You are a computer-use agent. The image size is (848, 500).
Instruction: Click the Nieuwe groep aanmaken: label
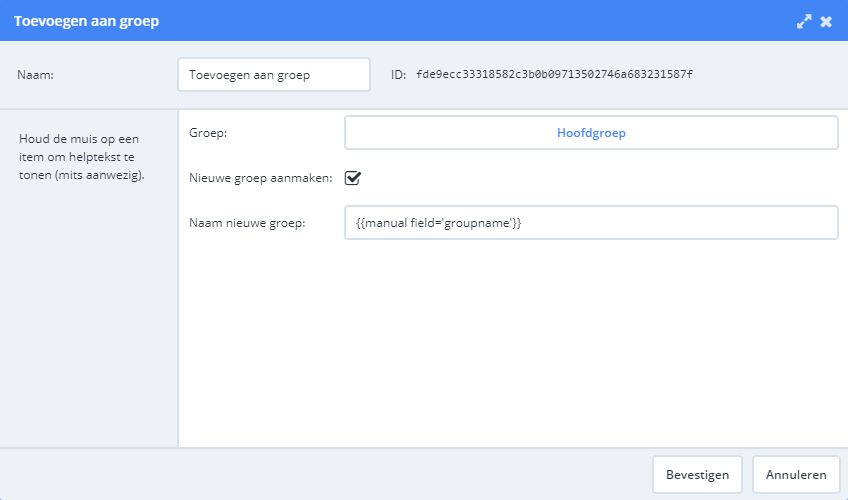pyautogui.click(x=261, y=178)
